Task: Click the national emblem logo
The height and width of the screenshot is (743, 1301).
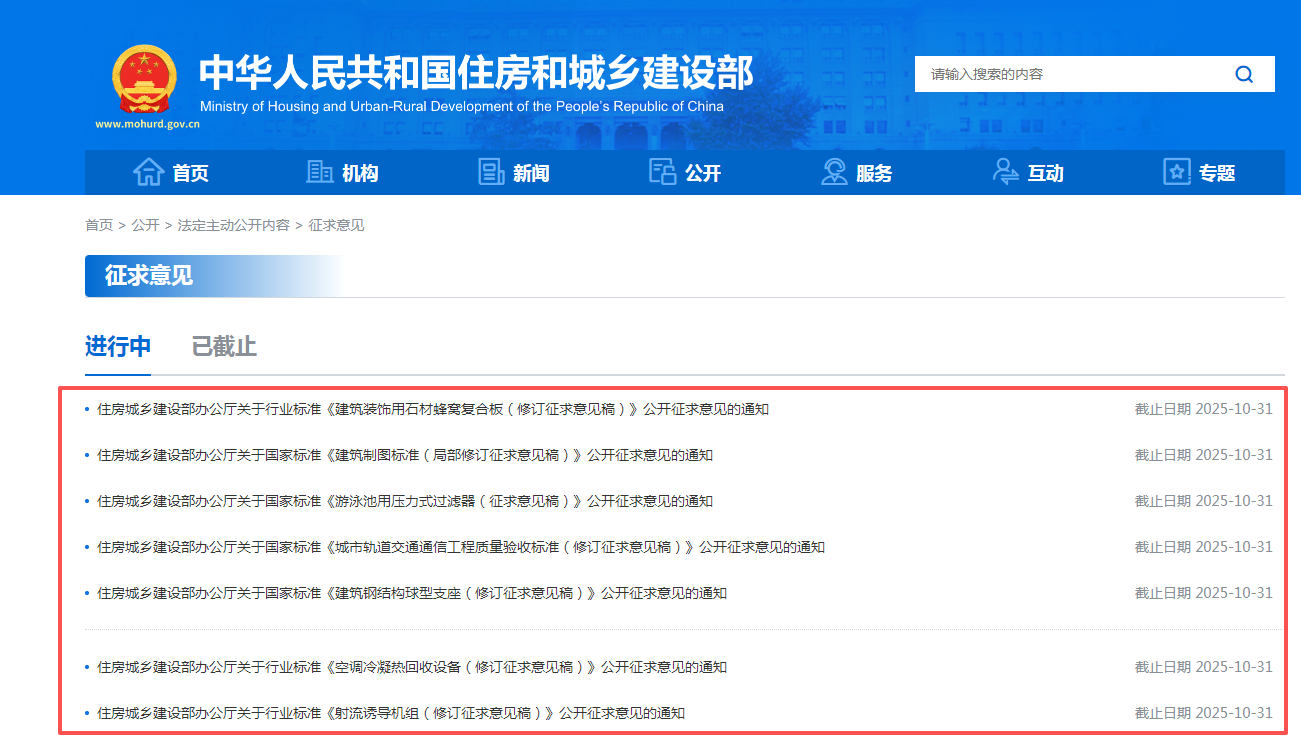Action: pyautogui.click(x=145, y=79)
